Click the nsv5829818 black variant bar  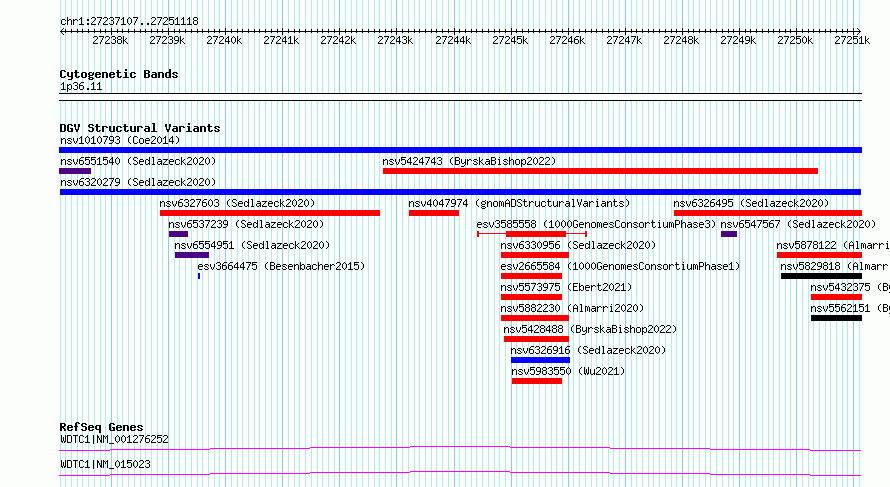point(821,276)
